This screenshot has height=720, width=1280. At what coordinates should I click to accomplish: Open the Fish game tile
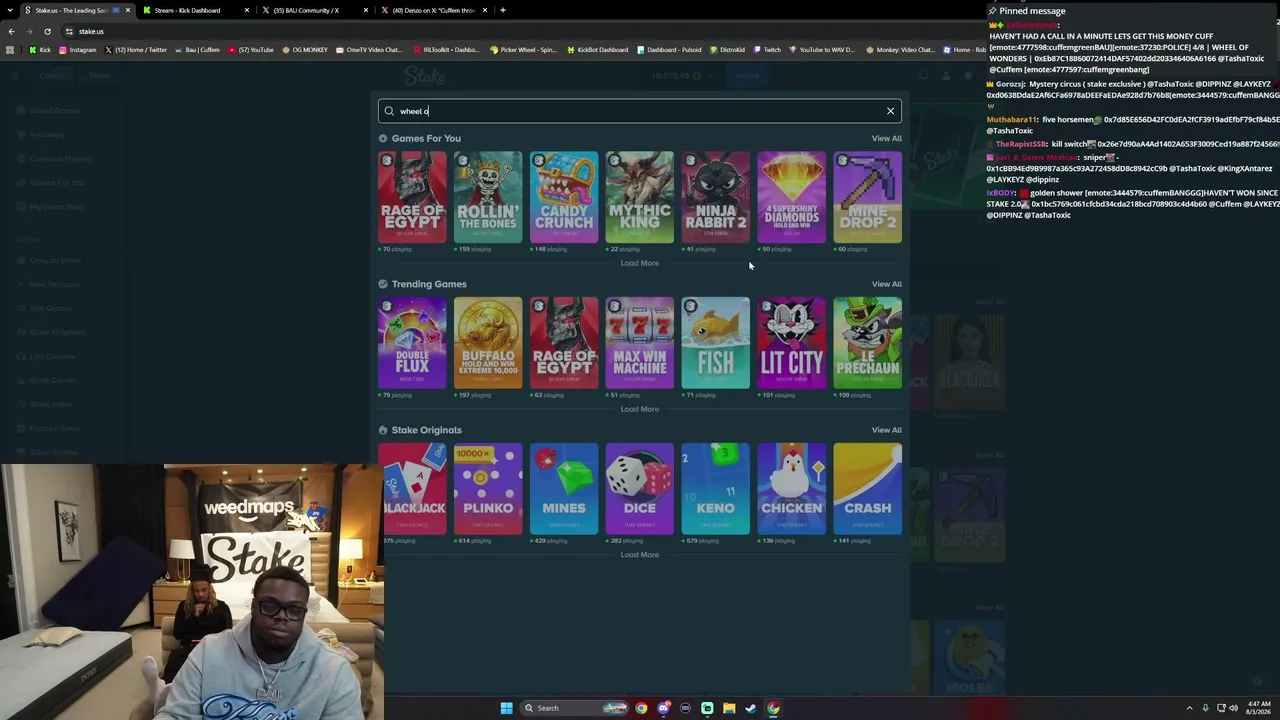716,343
